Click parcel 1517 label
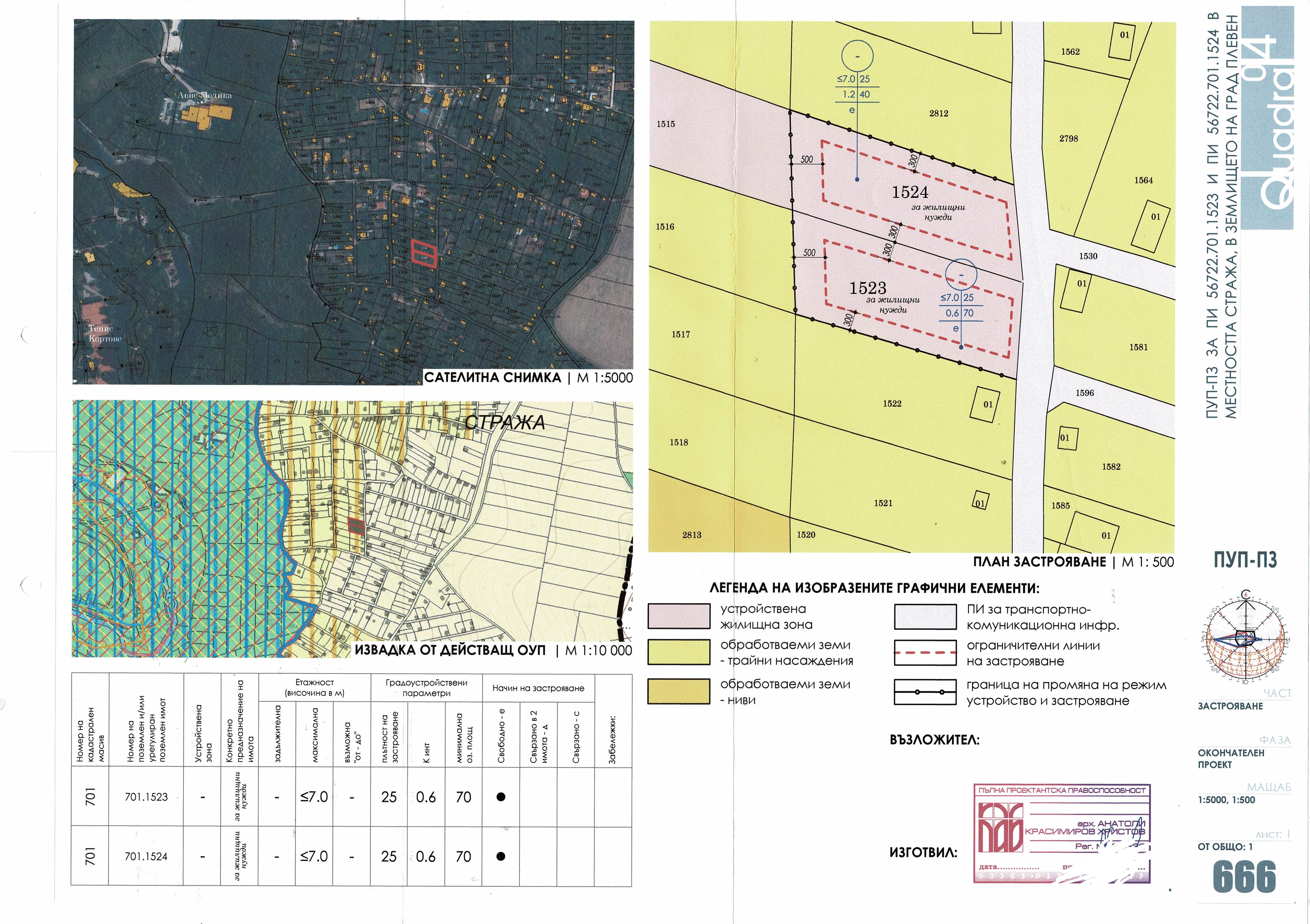 [x=681, y=334]
